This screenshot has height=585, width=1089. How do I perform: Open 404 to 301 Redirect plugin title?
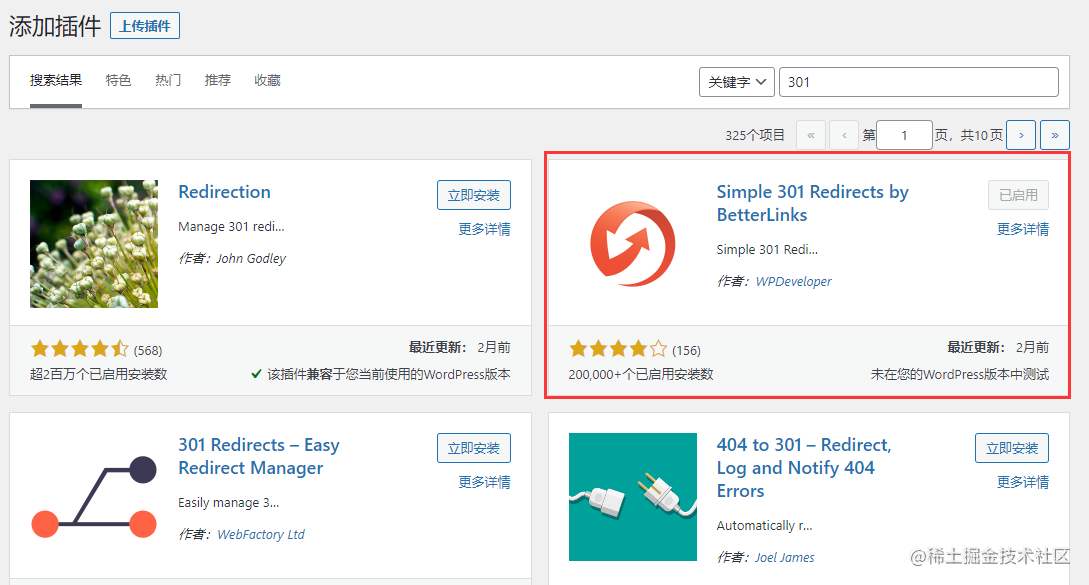pos(804,468)
